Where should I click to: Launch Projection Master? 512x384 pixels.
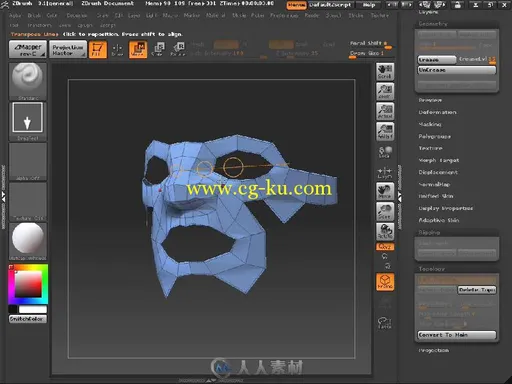[68, 49]
